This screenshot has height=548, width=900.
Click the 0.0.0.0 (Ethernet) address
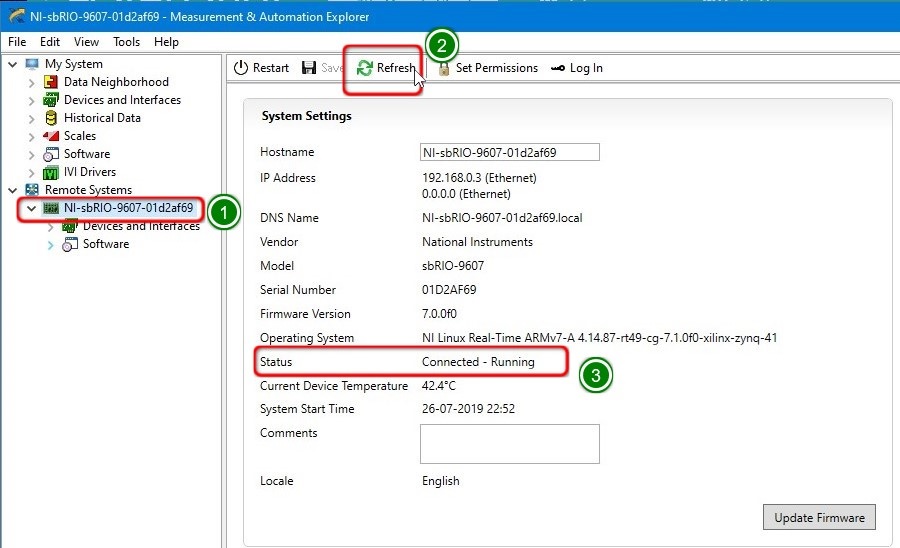click(466, 194)
